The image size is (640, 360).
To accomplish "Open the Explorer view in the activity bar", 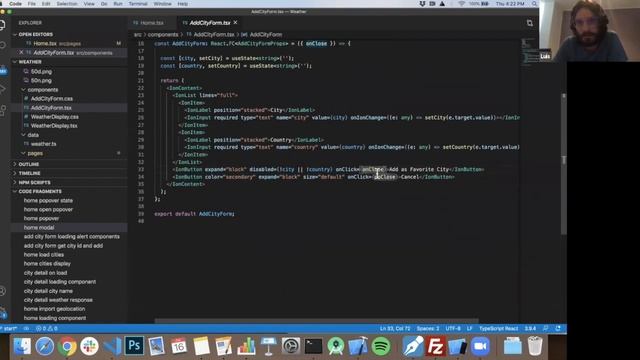I will [x=2, y=25].
